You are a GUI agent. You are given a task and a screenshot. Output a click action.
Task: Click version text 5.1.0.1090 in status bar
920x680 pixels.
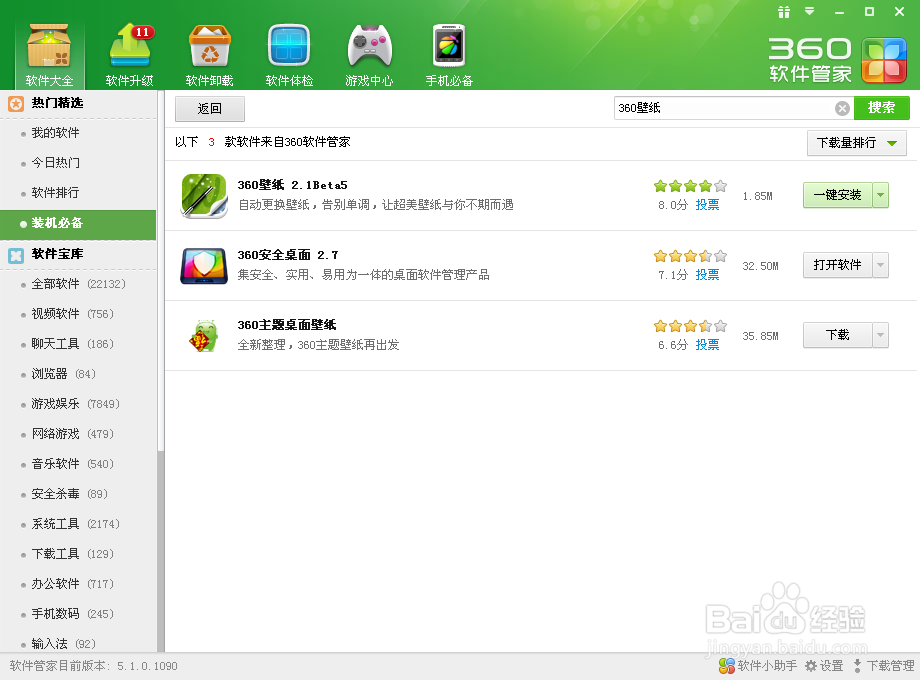(147, 667)
